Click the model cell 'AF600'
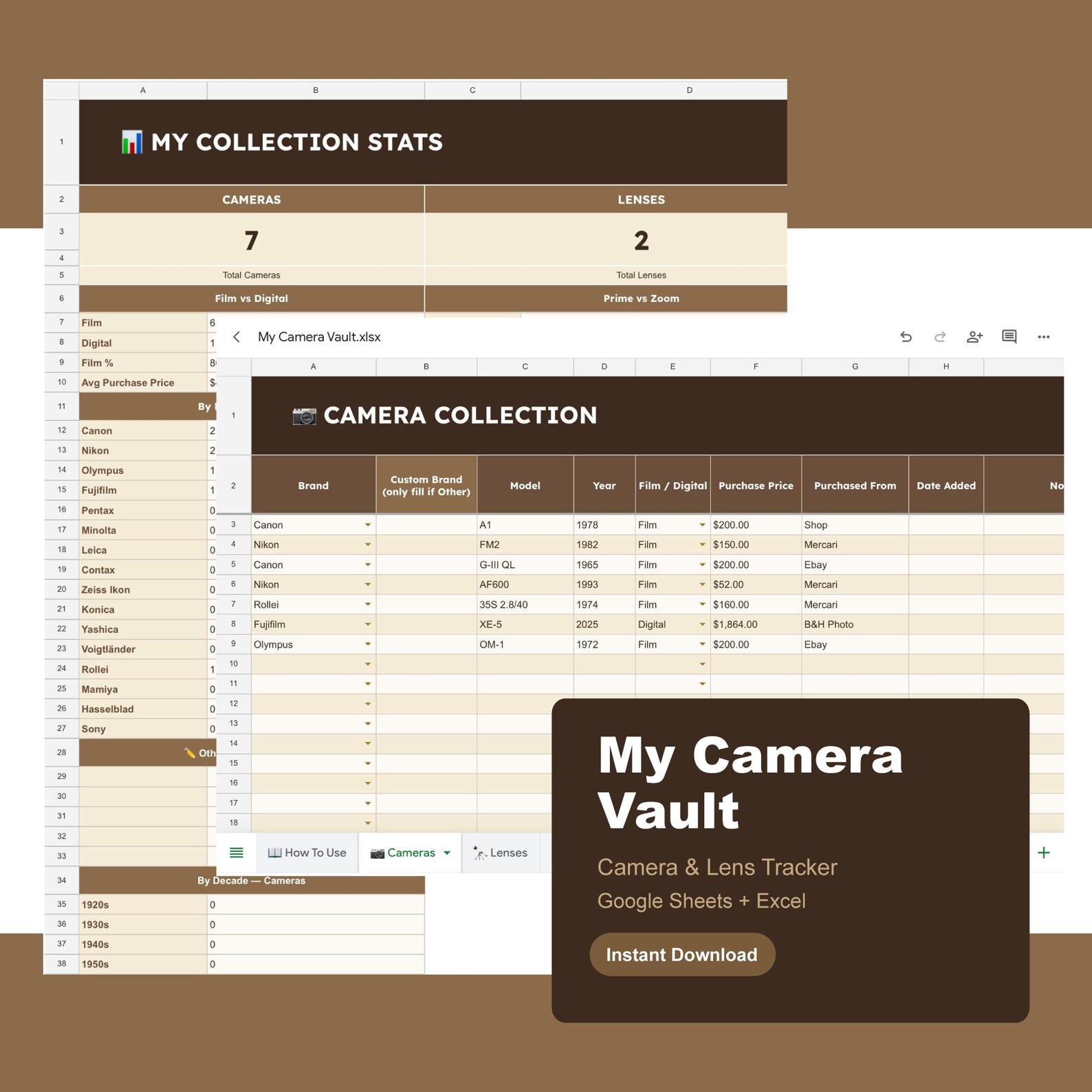Viewport: 1092px width, 1092px height. tap(525, 585)
